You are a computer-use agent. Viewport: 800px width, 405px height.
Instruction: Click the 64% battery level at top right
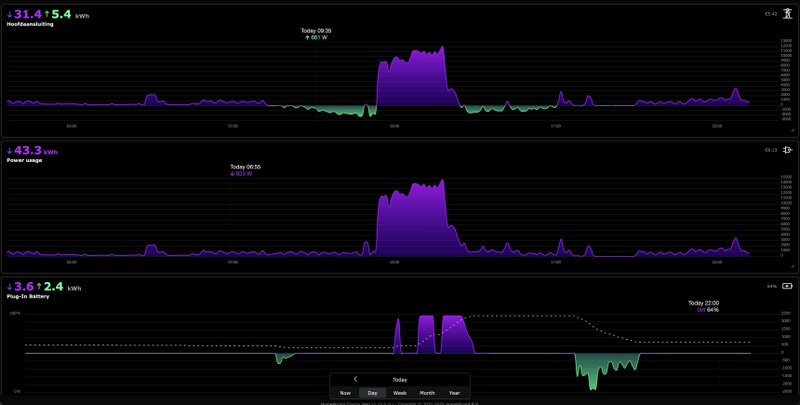pos(772,286)
